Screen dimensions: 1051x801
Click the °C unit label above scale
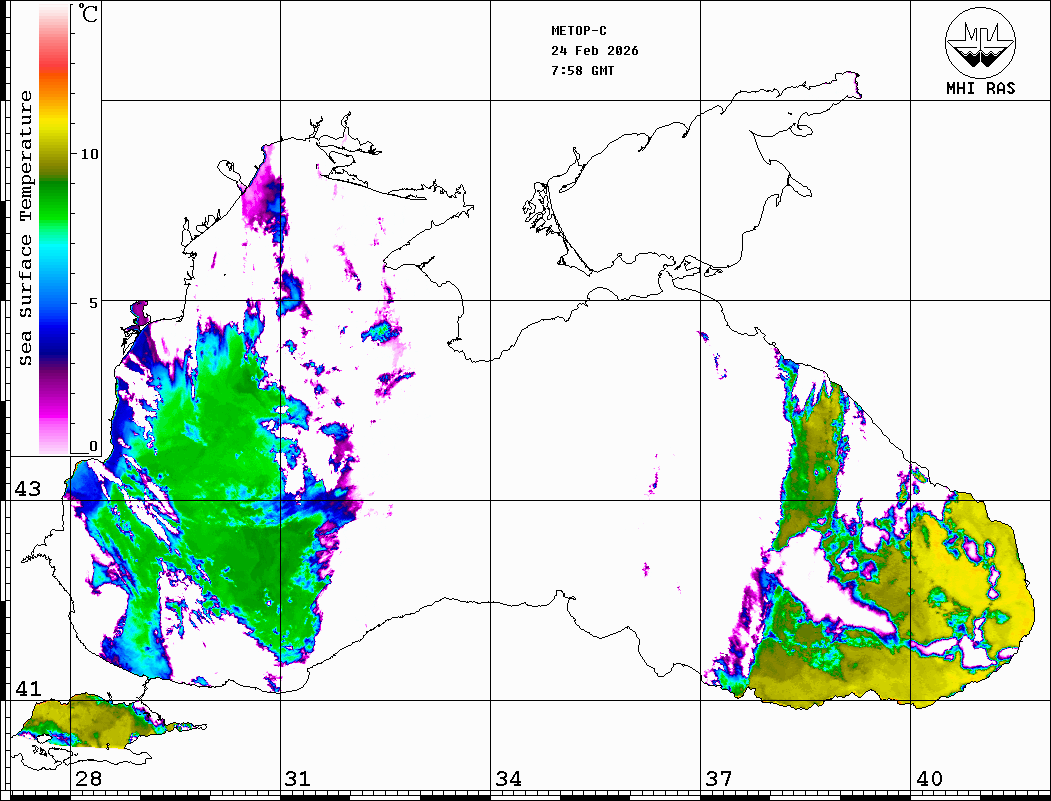(89, 15)
